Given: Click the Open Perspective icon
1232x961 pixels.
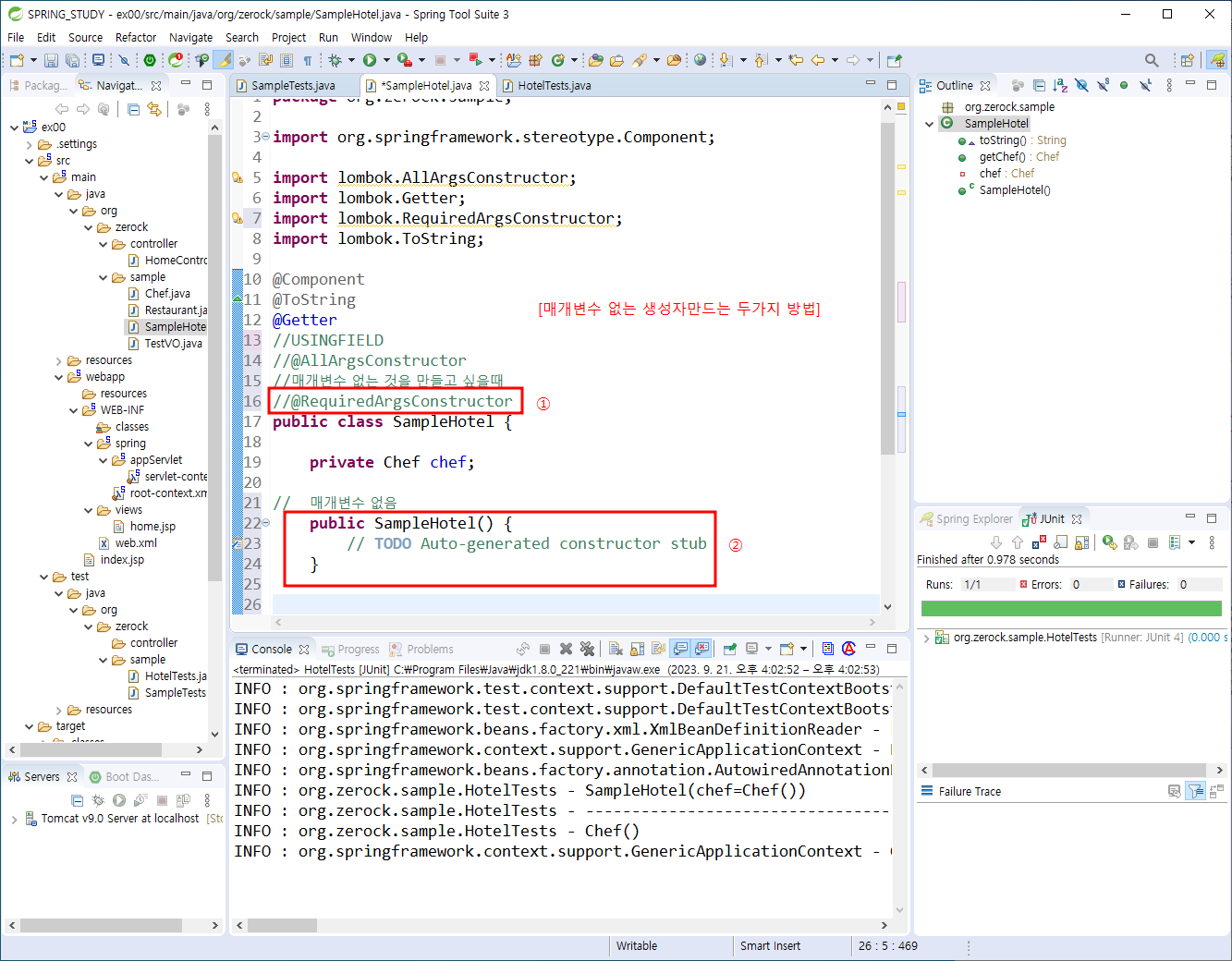Looking at the screenshot, I should [1188, 60].
